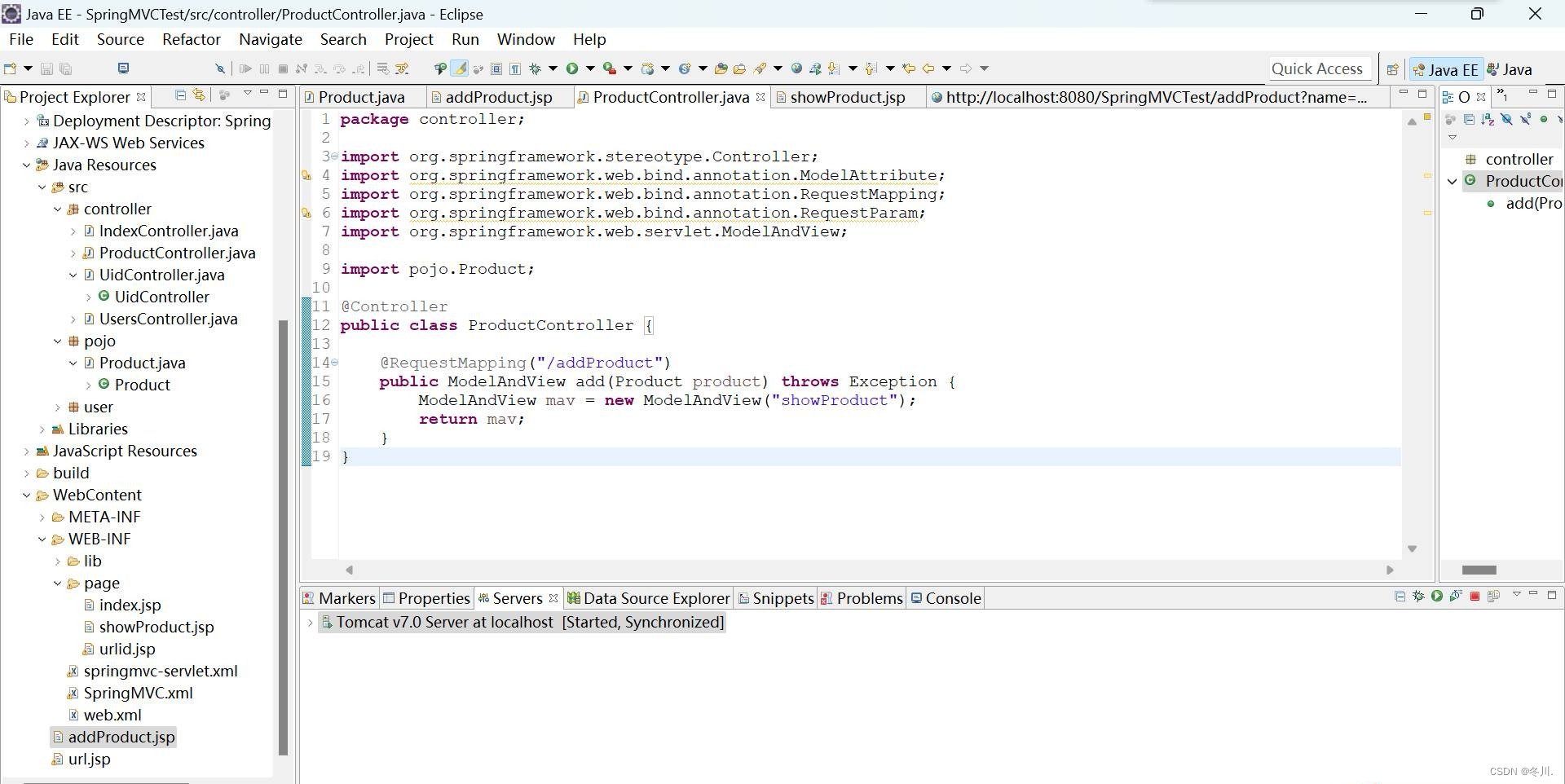Collapse the WEB-INF folder
The image size is (1565, 784).
point(42,539)
